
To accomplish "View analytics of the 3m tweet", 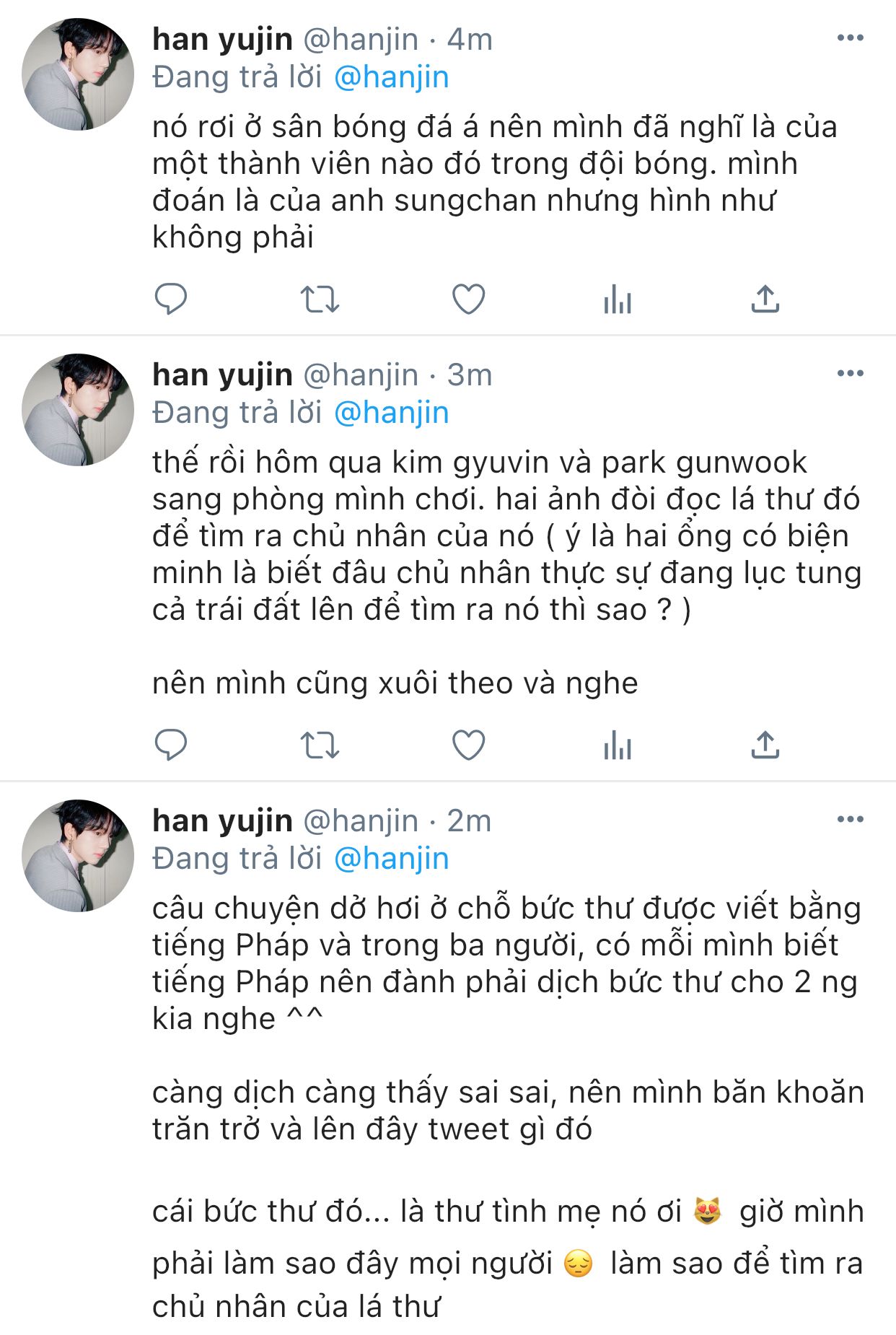I will point(618,745).
